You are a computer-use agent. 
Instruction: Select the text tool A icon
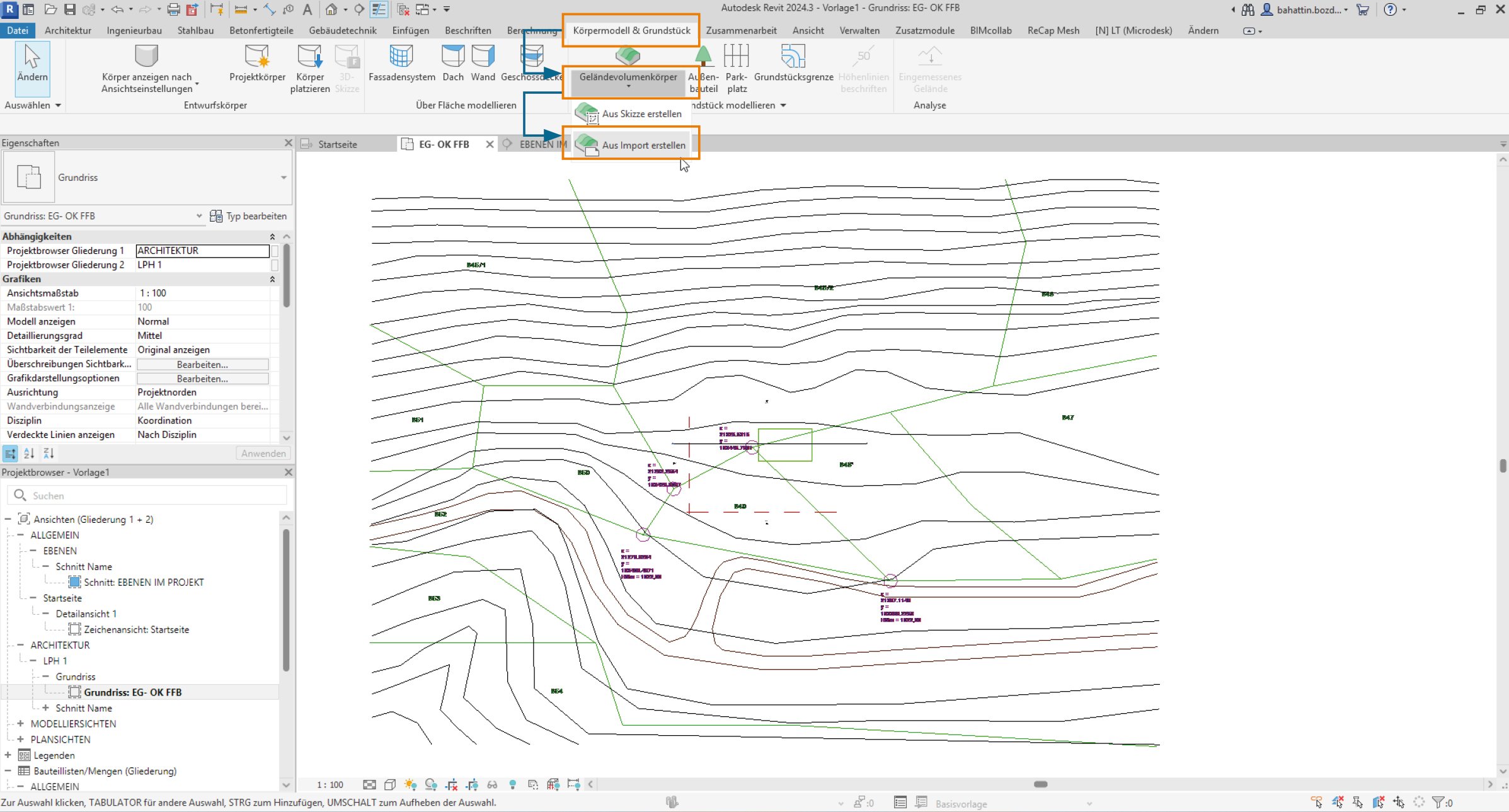tap(307, 9)
